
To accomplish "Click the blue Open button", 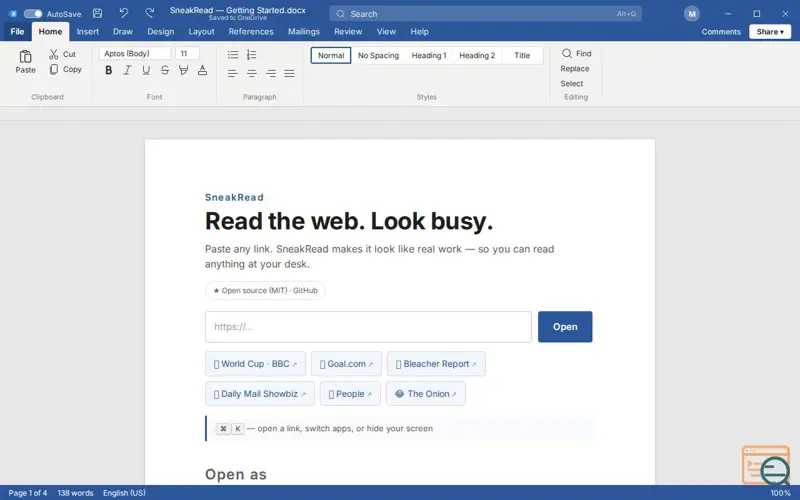I will pyautogui.click(x=565, y=327).
